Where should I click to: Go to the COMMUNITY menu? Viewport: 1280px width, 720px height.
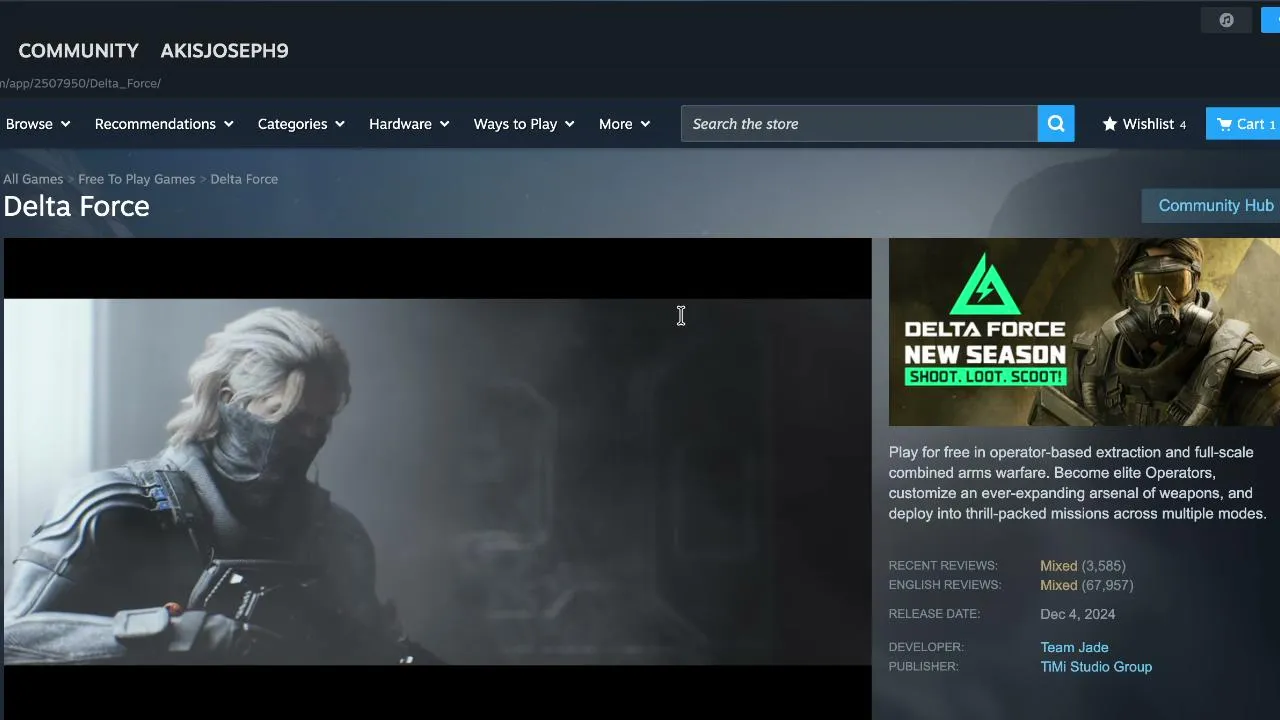pyautogui.click(x=79, y=51)
